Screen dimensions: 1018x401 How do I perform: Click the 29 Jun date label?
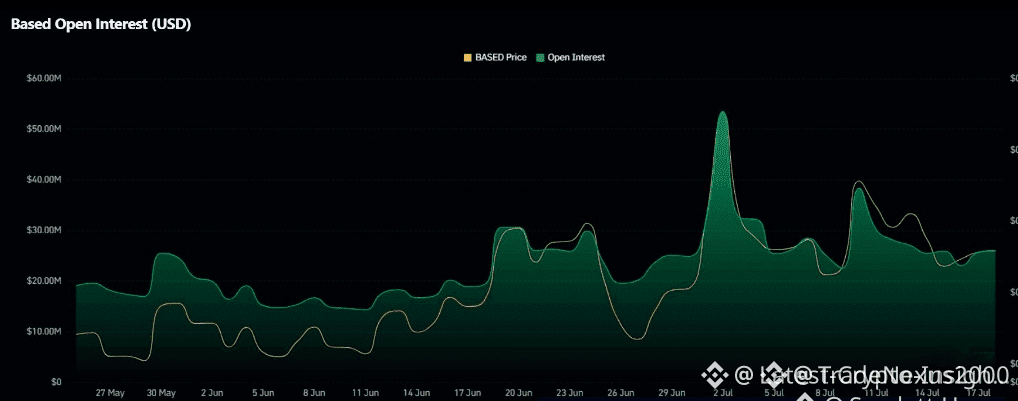coord(672,393)
